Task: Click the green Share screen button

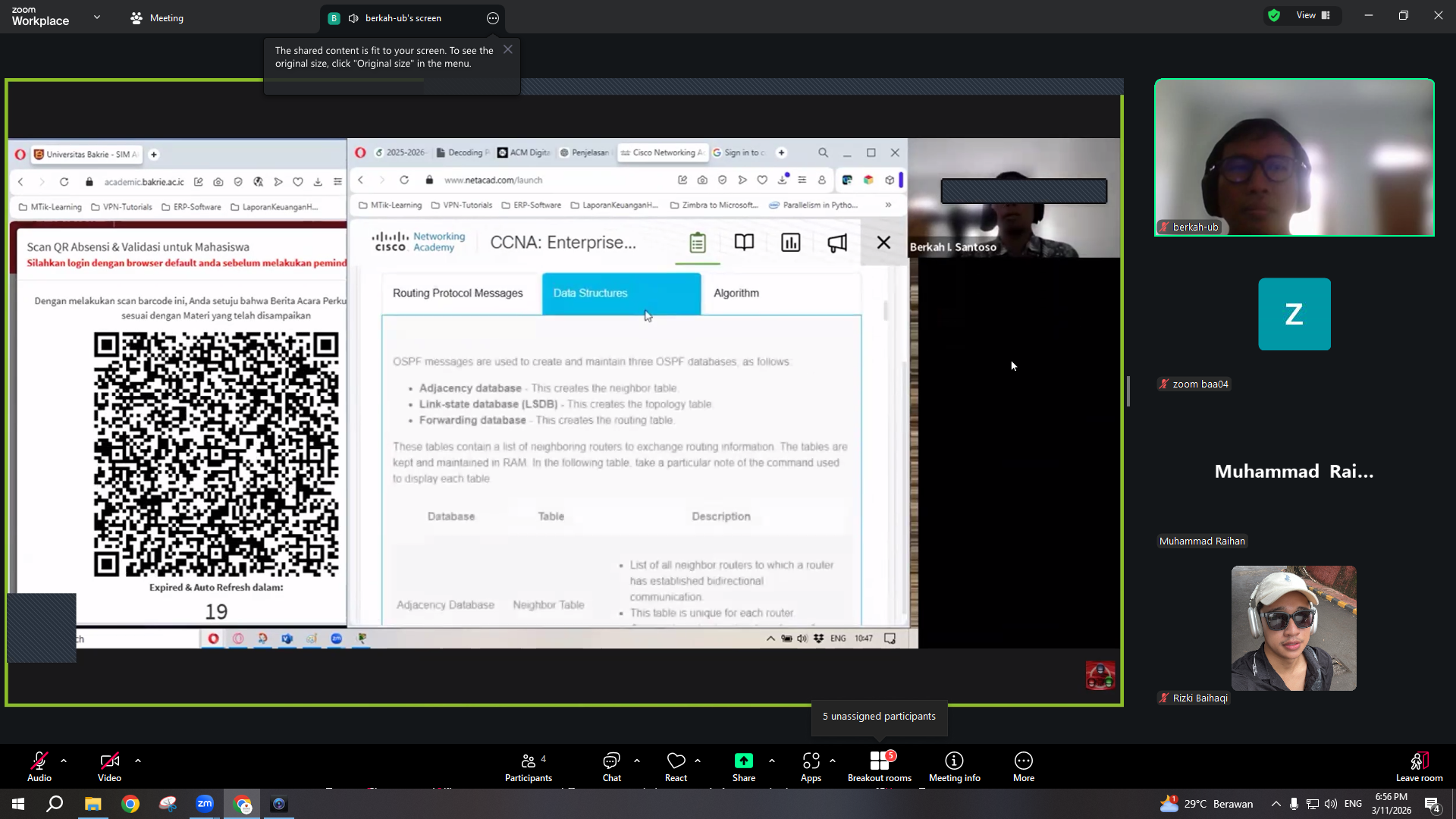Action: 744,766
